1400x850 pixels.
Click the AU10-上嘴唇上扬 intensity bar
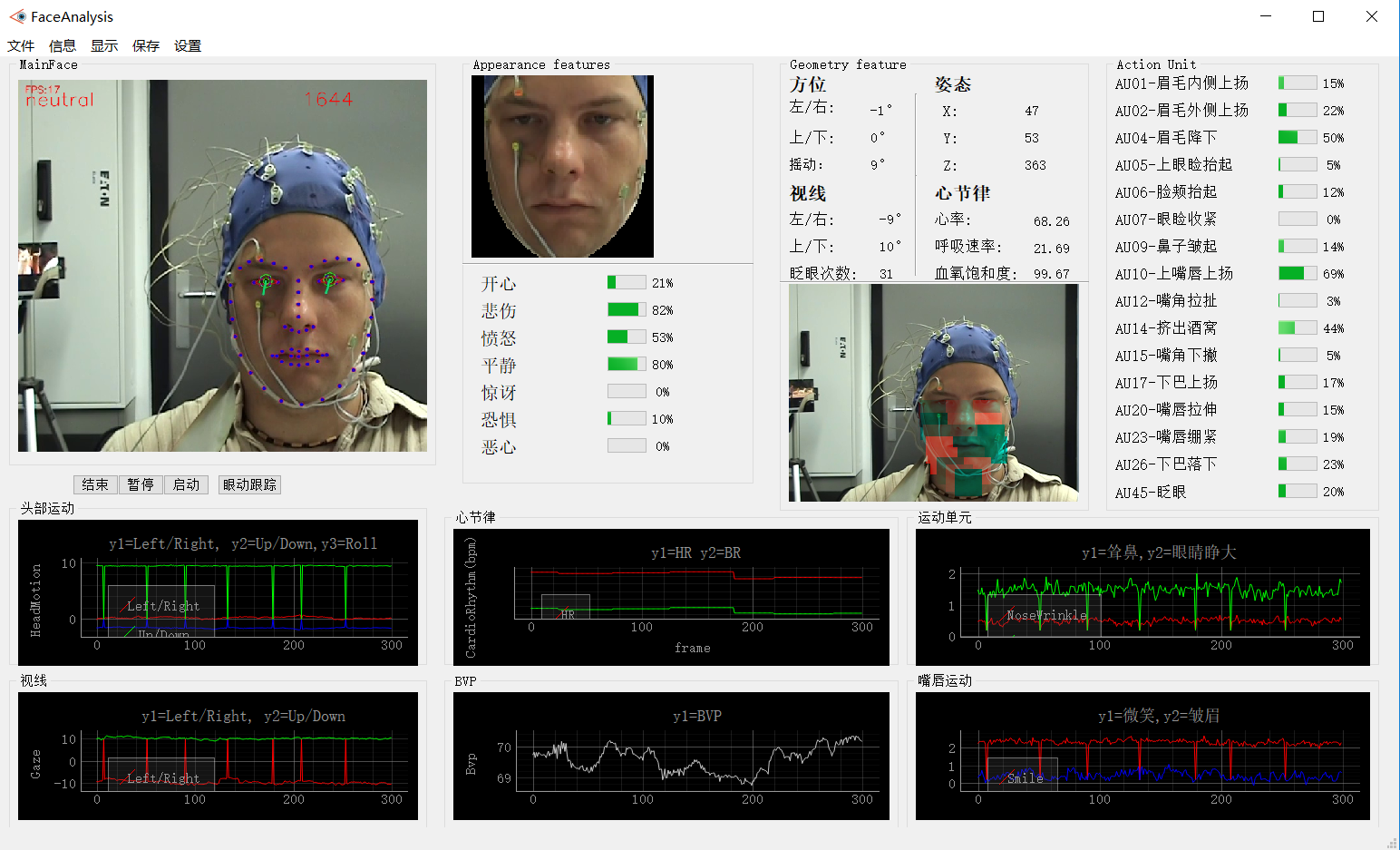(x=1297, y=273)
